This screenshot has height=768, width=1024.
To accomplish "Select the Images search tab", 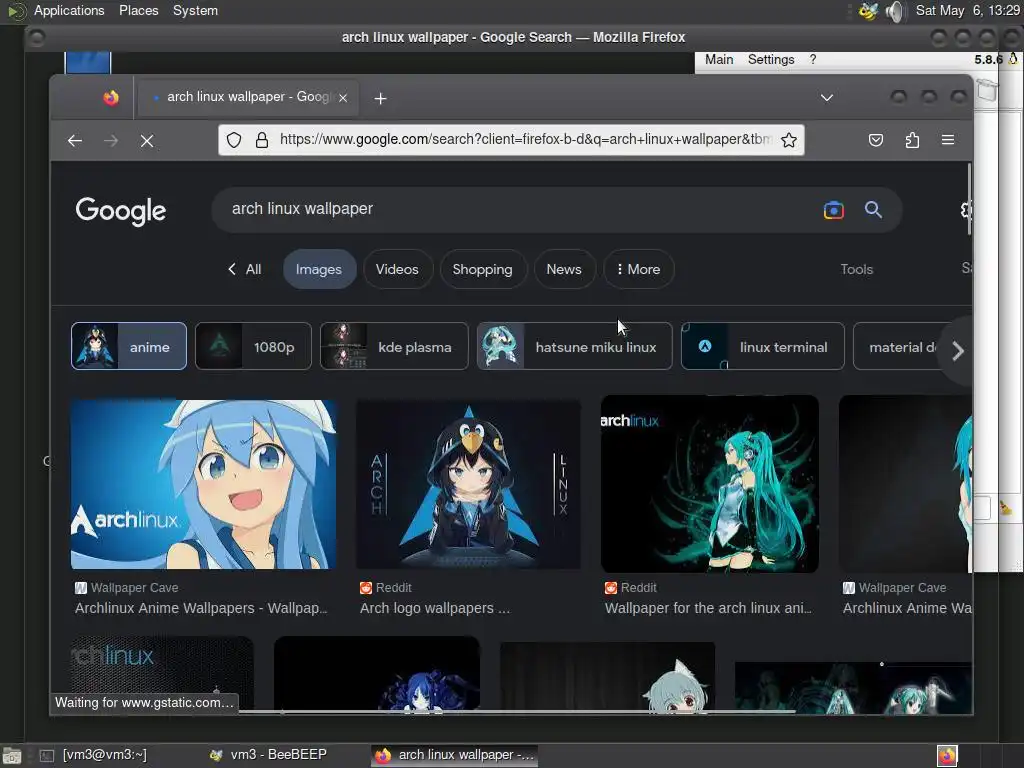I will pyautogui.click(x=319, y=269).
